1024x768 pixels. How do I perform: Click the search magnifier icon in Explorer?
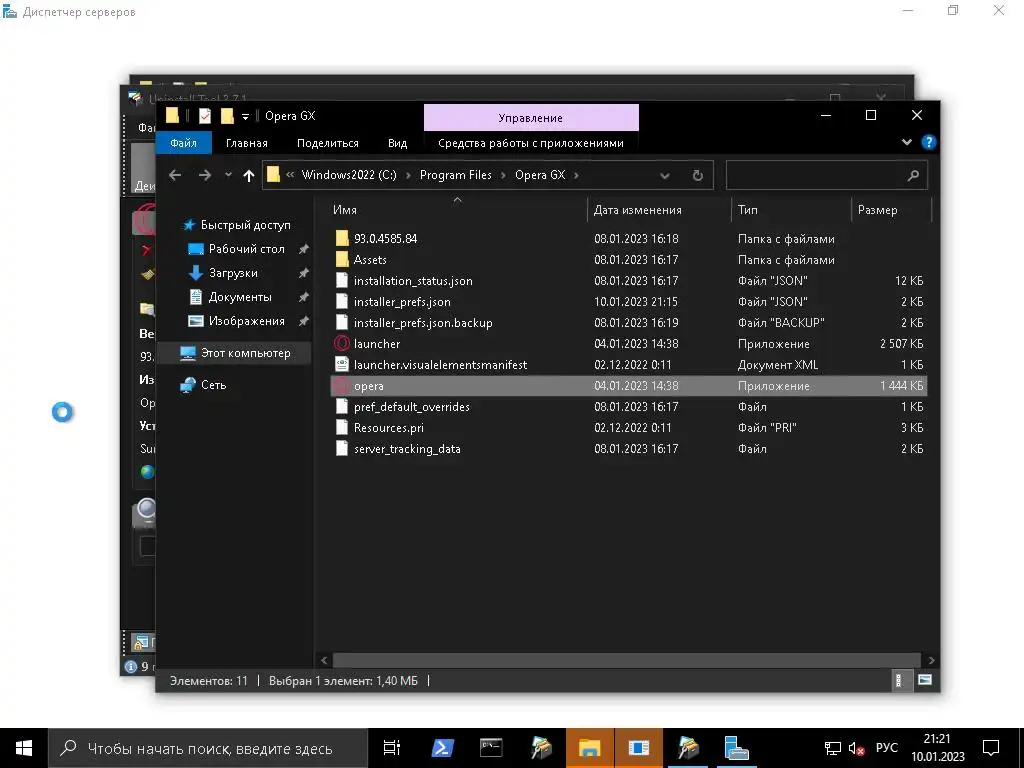(x=913, y=175)
